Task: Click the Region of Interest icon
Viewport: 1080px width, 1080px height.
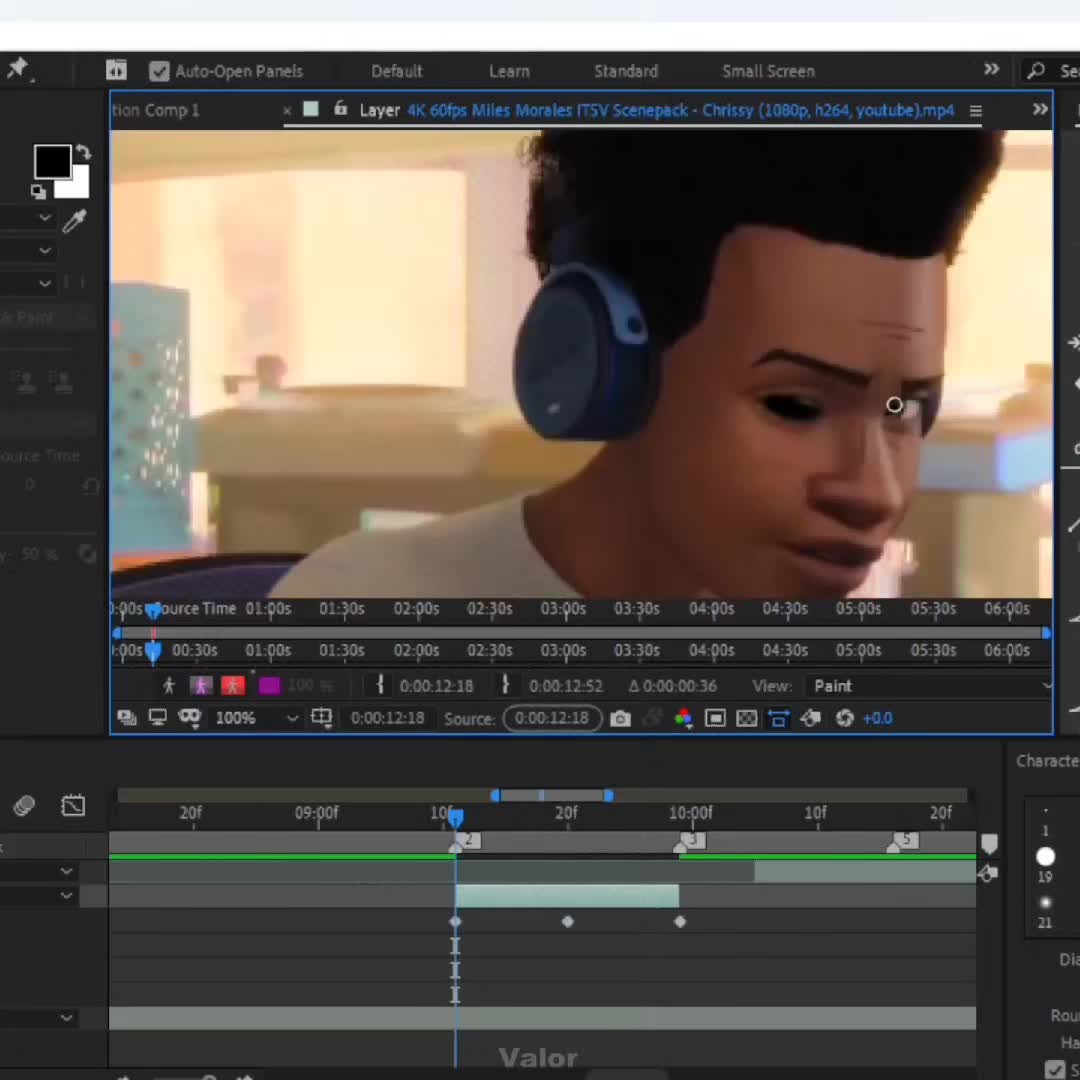Action: click(x=715, y=718)
